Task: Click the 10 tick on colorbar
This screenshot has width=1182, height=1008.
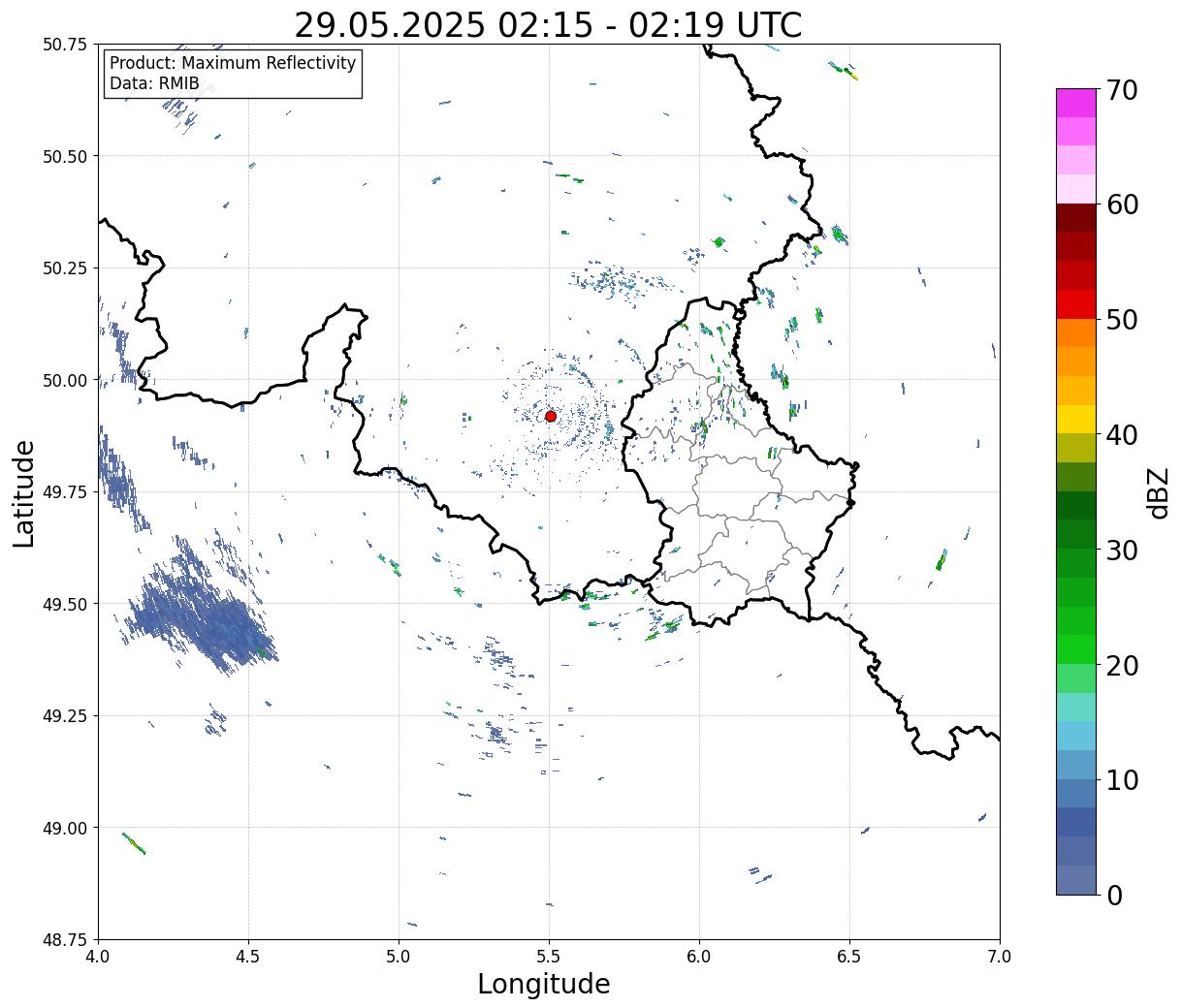Action: tap(1122, 779)
